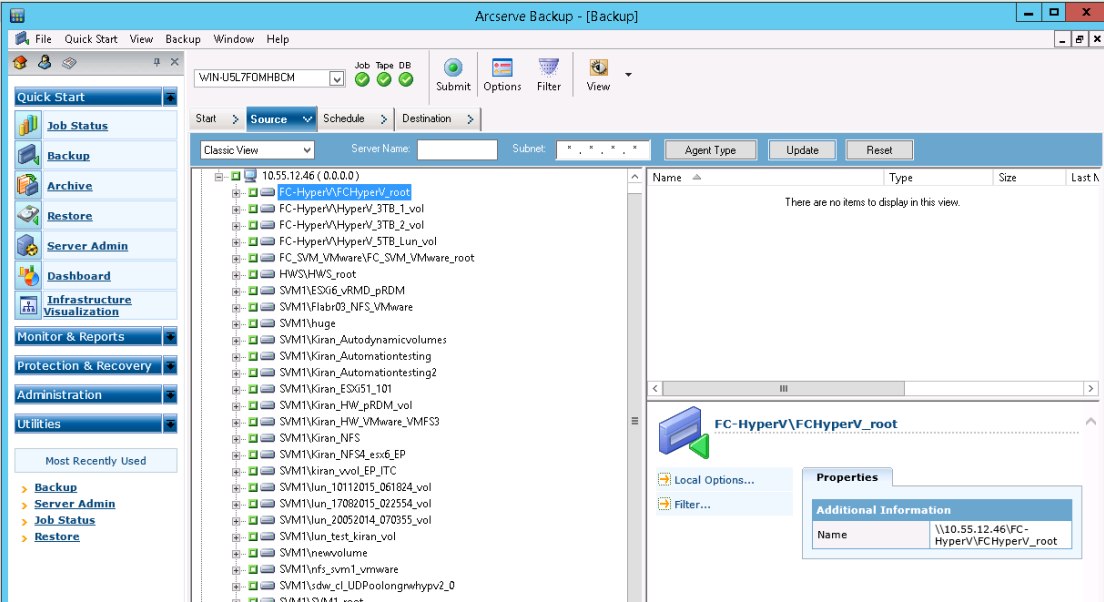Open the File menu
This screenshot has height=602, width=1104.
pos(43,39)
